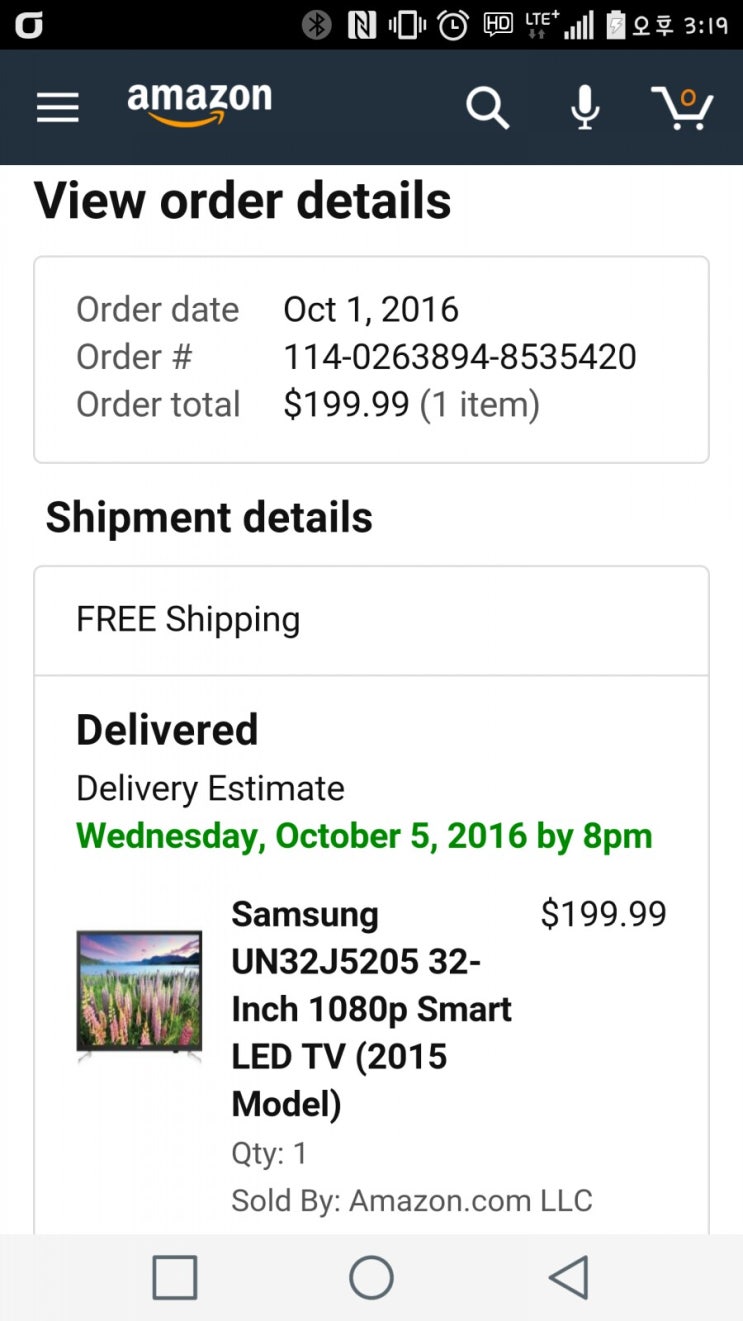Tap the battery status indicator
This screenshot has width=743, height=1321.
click(x=616, y=24)
